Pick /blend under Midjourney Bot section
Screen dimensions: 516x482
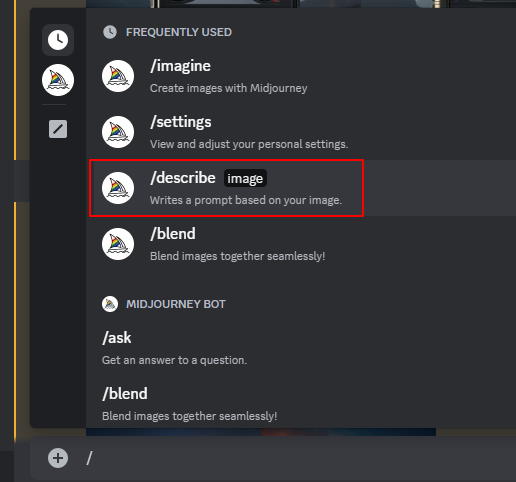point(301,404)
